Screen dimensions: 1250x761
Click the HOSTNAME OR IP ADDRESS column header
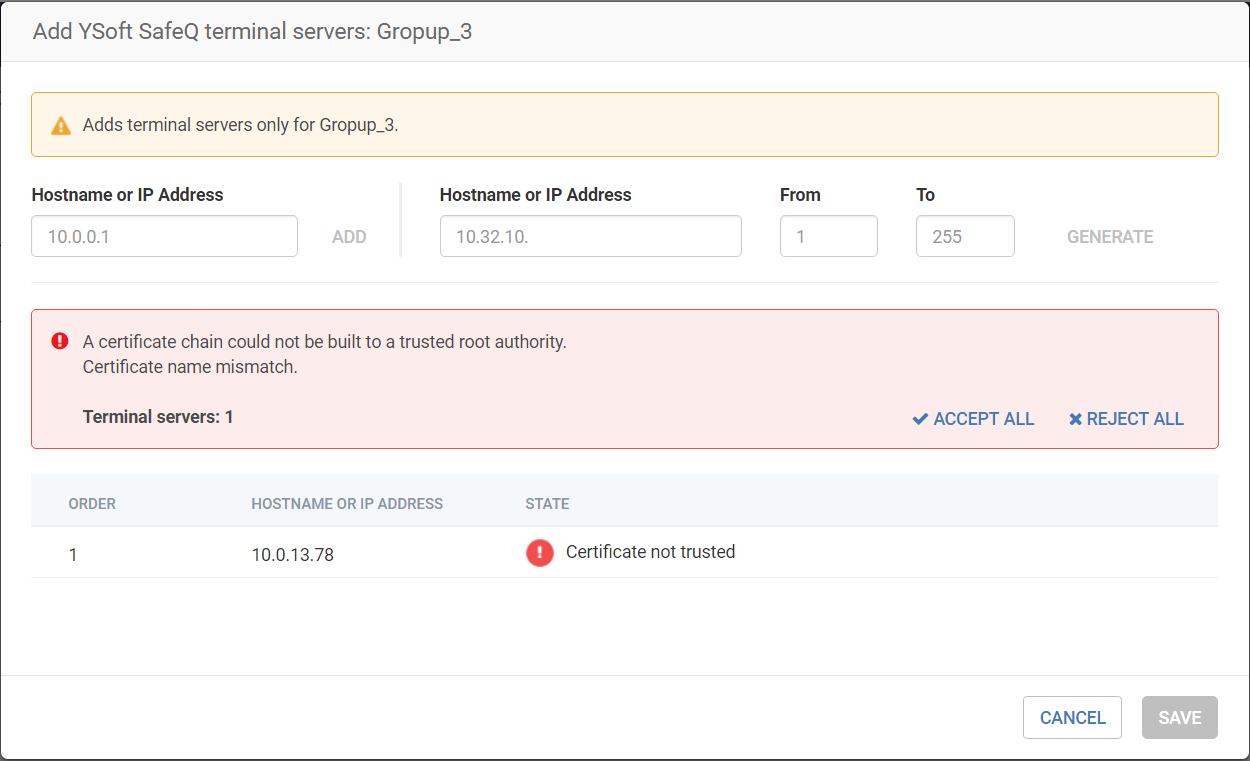[347, 504]
